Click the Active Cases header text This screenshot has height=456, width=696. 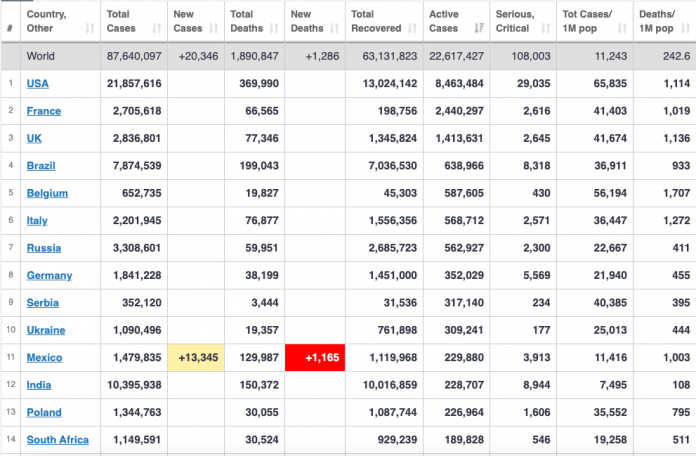(443, 21)
